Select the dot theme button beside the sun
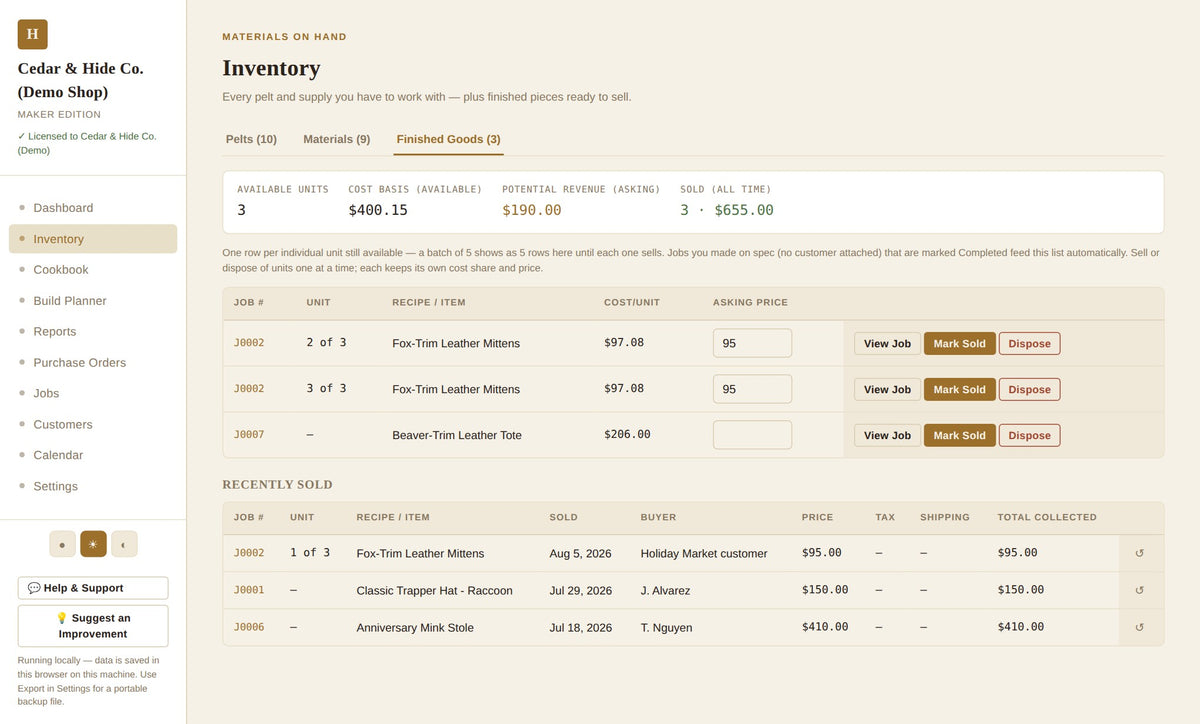1200x724 pixels. click(x=62, y=544)
